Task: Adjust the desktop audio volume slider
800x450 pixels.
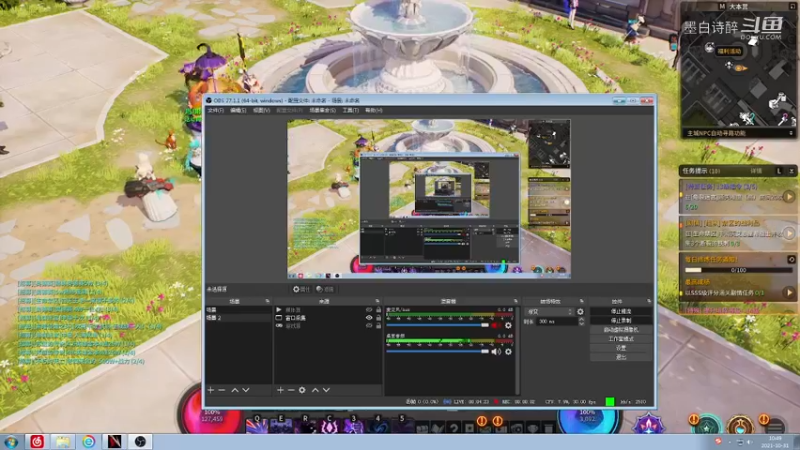Action: click(x=437, y=352)
